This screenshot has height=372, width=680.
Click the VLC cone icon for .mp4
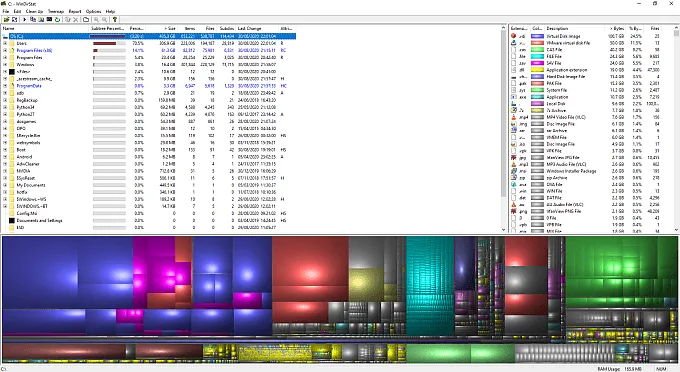click(x=513, y=117)
